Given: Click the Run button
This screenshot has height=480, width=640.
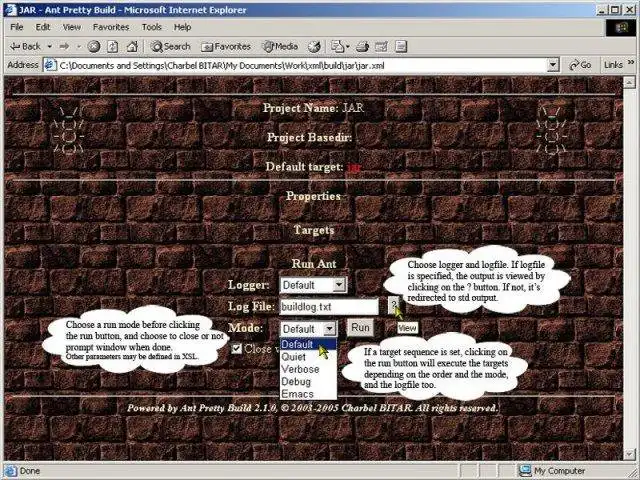Looking at the screenshot, I should click(360, 328).
